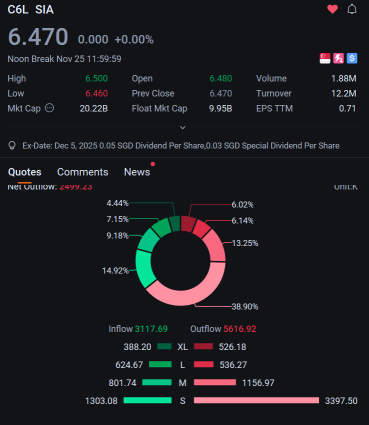Click the C6L SIA stock title

click(x=31, y=10)
